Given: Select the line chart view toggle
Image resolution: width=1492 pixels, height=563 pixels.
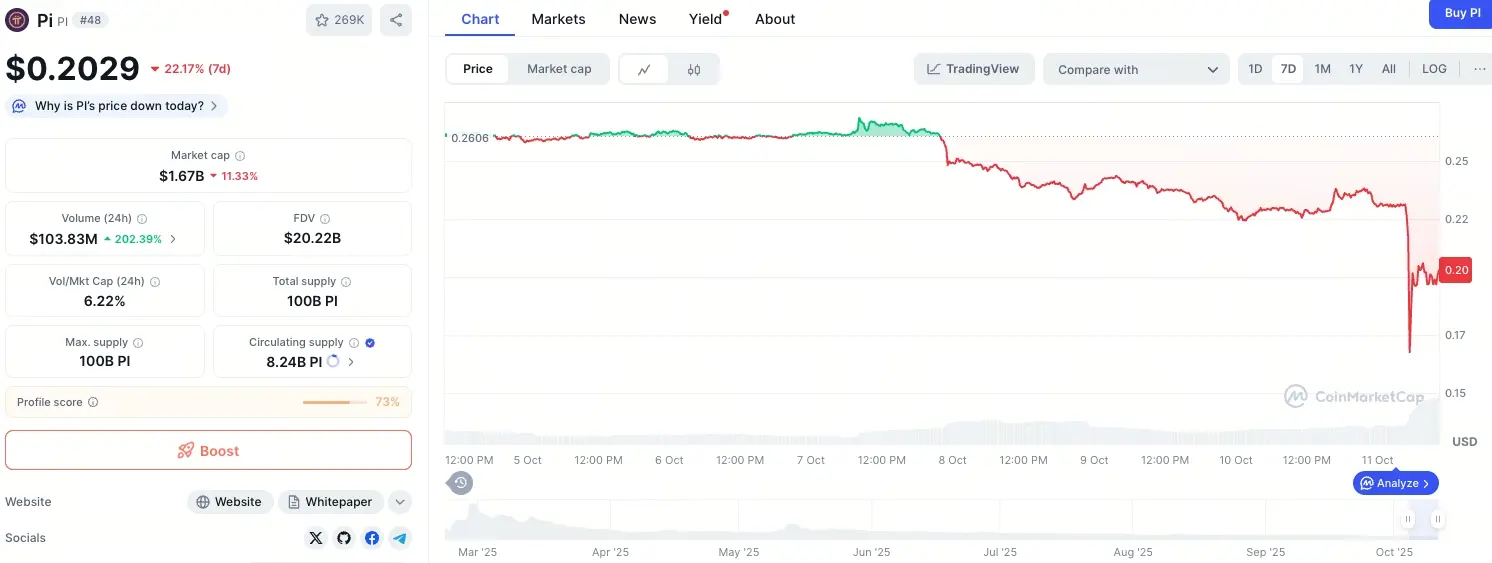Looking at the screenshot, I should point(644,69).
